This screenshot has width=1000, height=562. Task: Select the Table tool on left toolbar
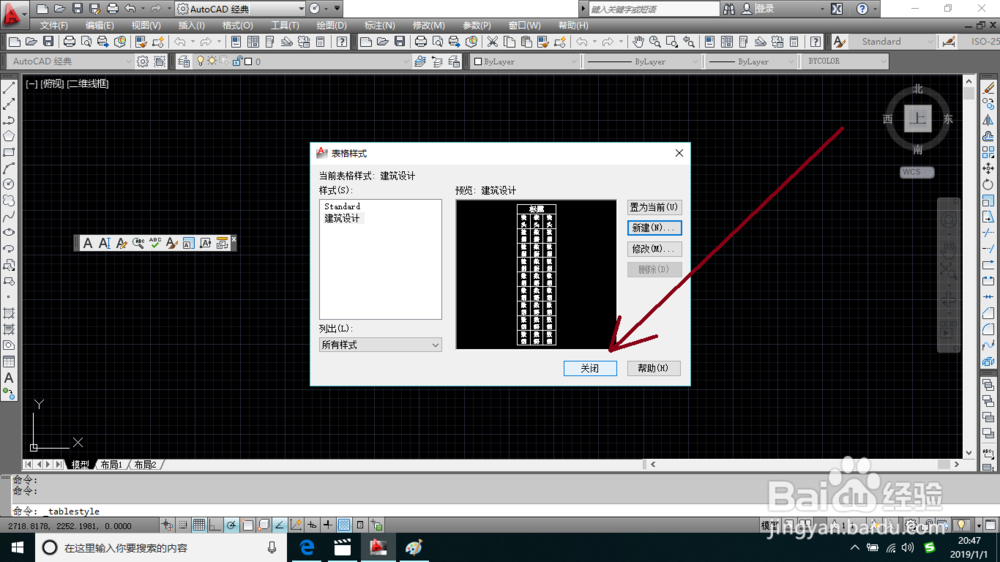[x=9, y=362]
